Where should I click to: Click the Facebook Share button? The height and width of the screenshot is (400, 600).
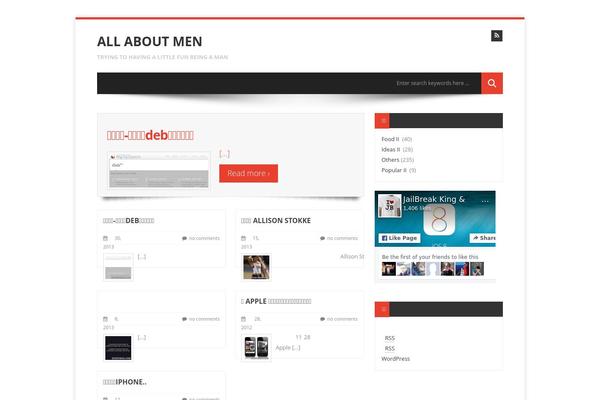(483, 238)
